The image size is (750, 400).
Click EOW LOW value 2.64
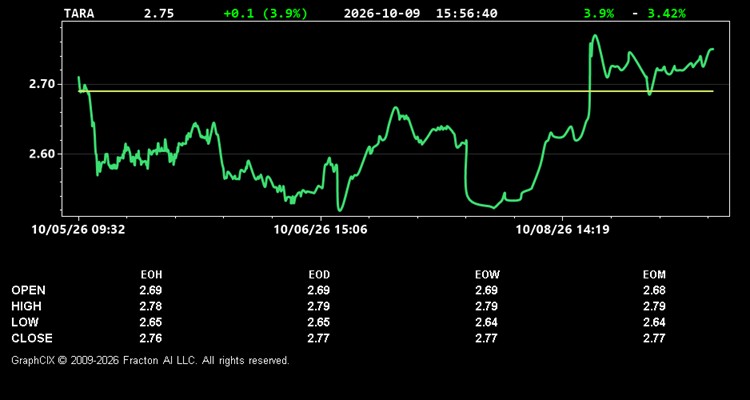[486, 322]
